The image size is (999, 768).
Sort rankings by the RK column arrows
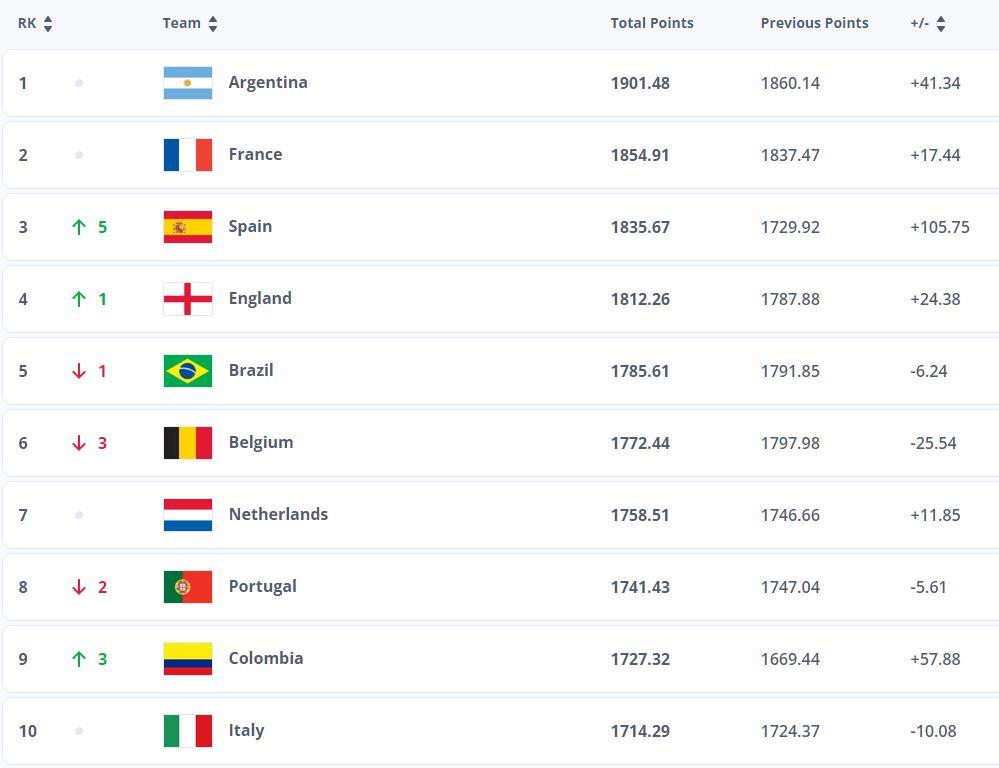click(48, 24)
